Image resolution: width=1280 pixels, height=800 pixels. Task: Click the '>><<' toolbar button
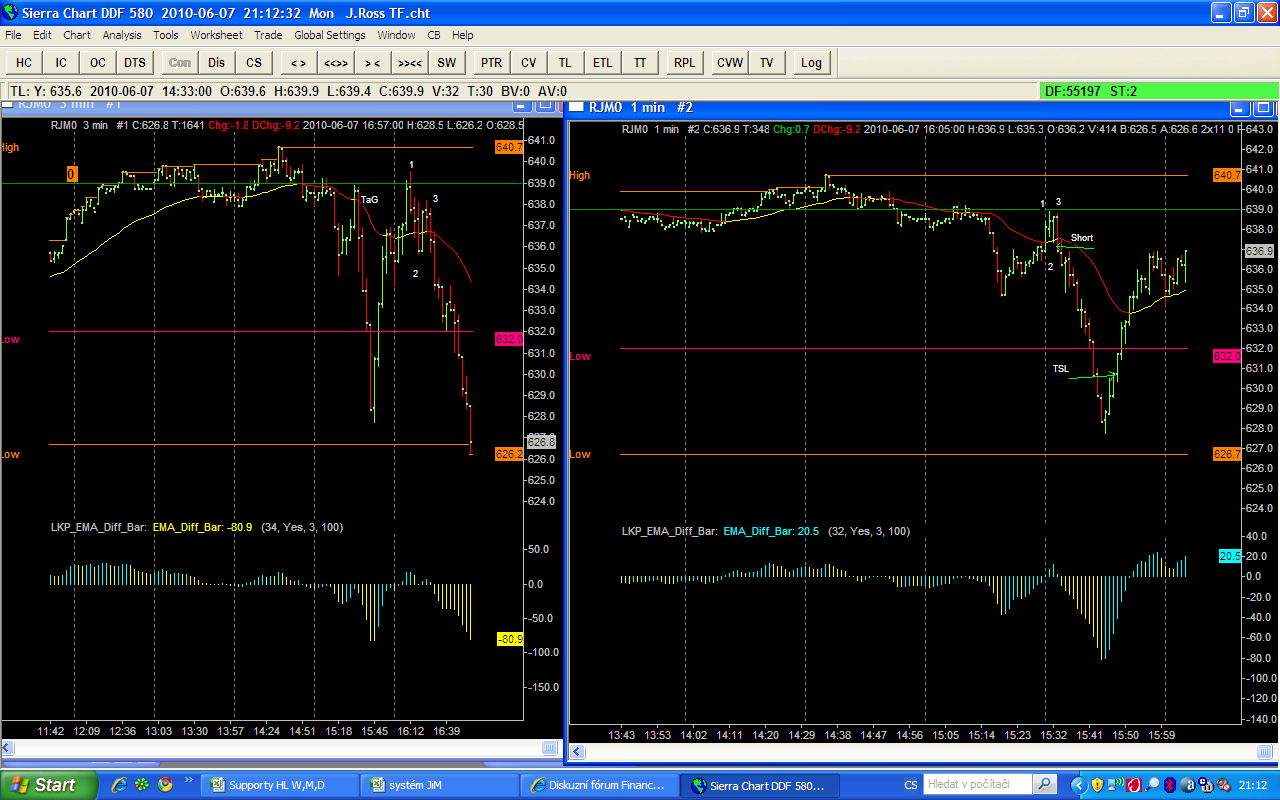(x=409, y=62)
